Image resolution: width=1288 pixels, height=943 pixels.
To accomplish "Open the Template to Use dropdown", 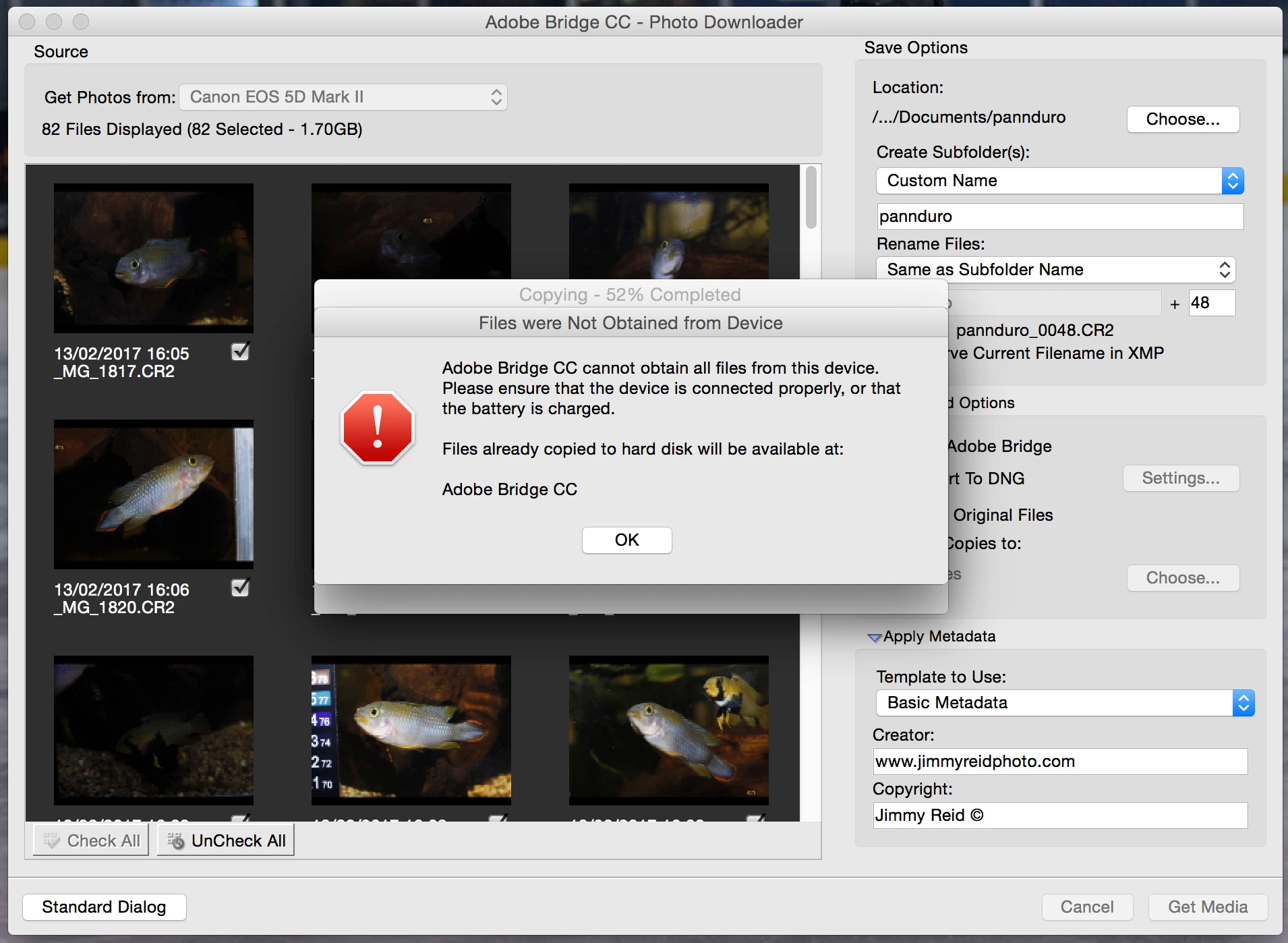I will coord(1065,703).
